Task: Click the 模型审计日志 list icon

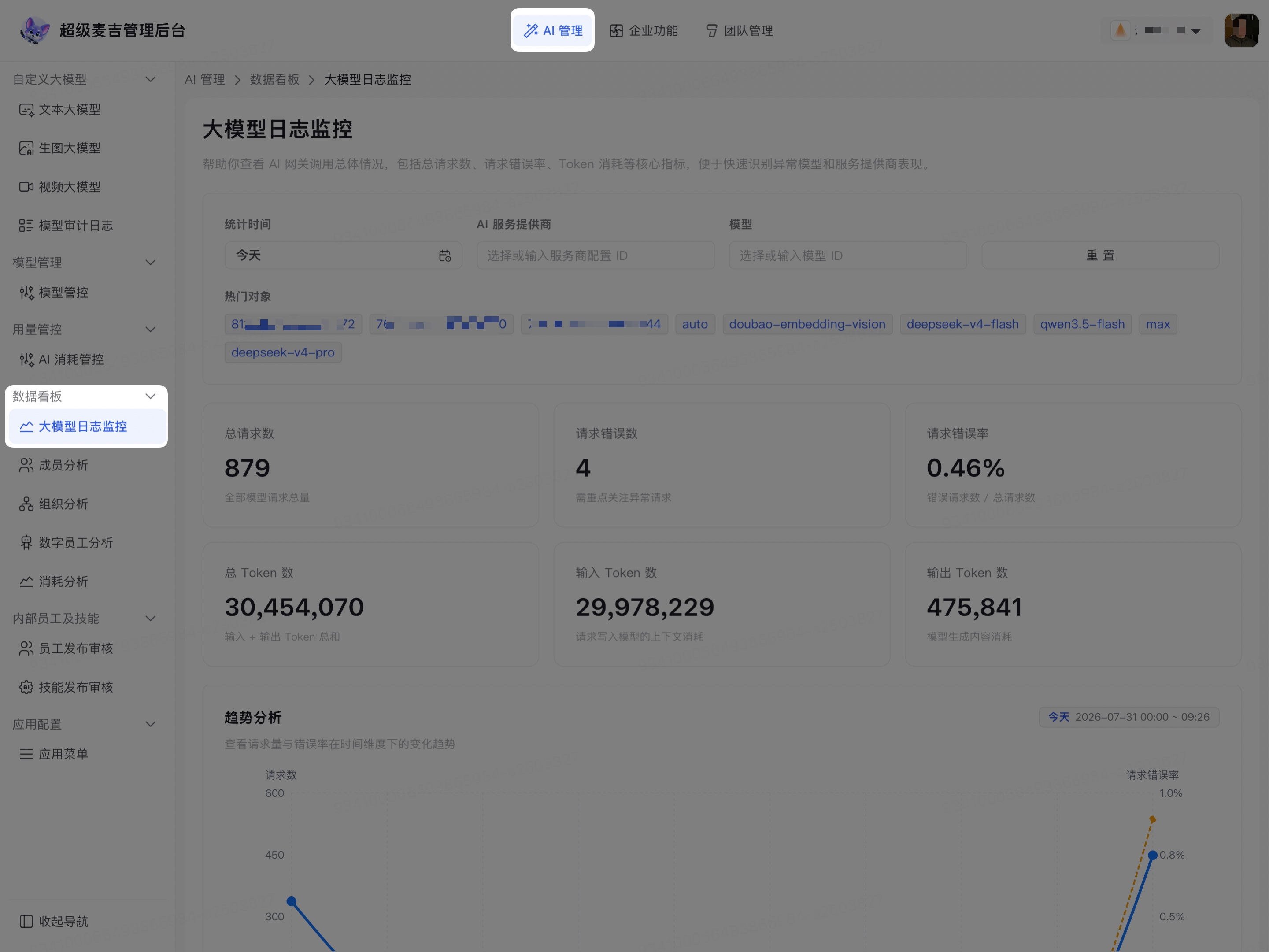Action: click(x=26, y=226)
